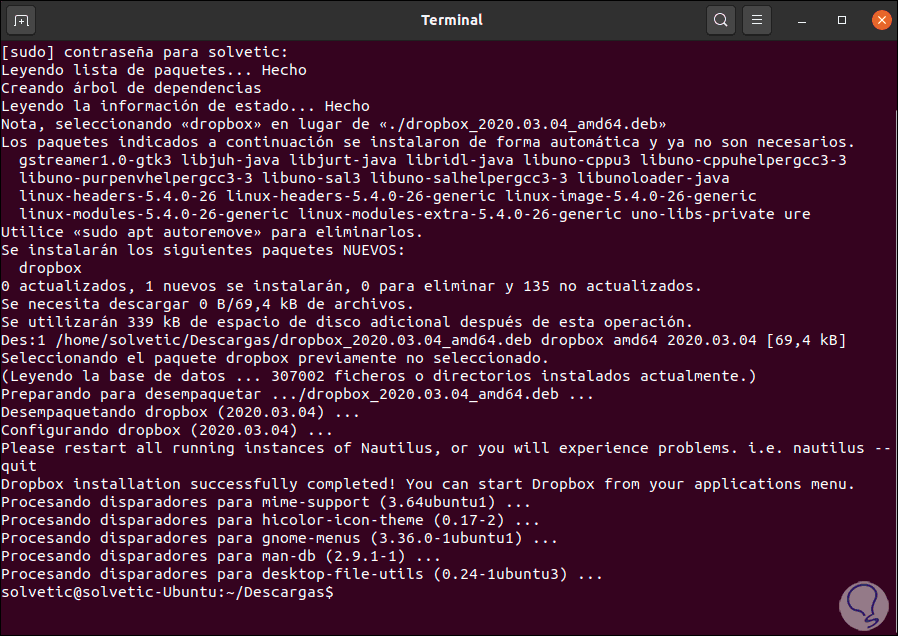Click the man-db trigger processing line
Viewport: 898px width, 636px height.
220,556
